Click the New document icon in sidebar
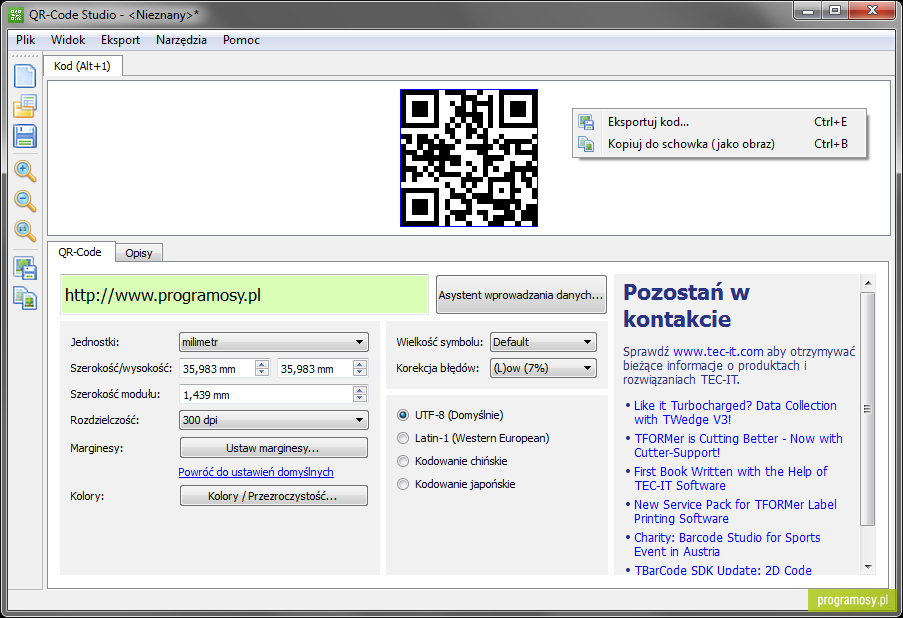This screenshot has width=903, height=618. [25, 76]
